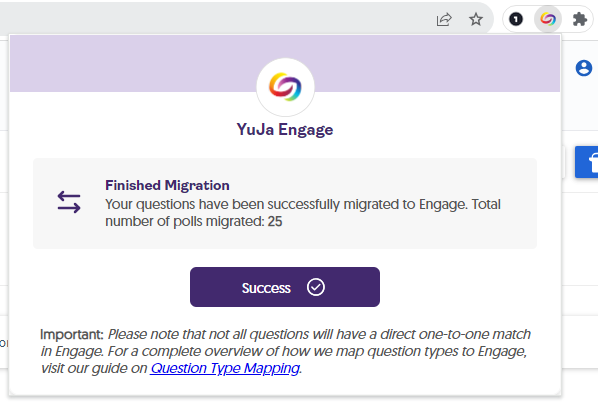Image resolution: width=598 pixels, height=405 pixels.
Task: Click the Finished Migration heading
Action: (x=167, y=185)
